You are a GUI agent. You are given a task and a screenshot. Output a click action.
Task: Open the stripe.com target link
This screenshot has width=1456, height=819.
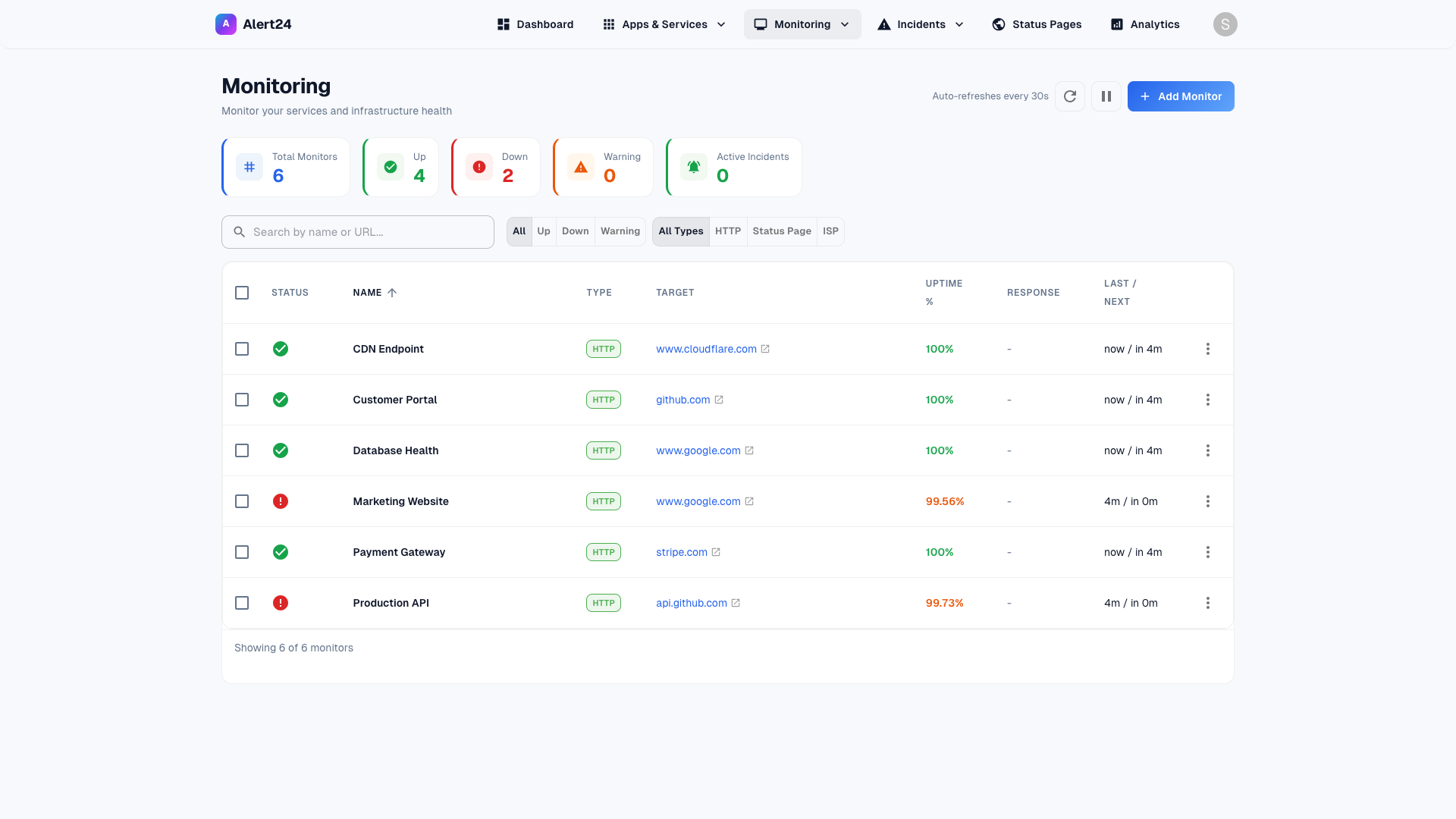[x=681, y=552]
